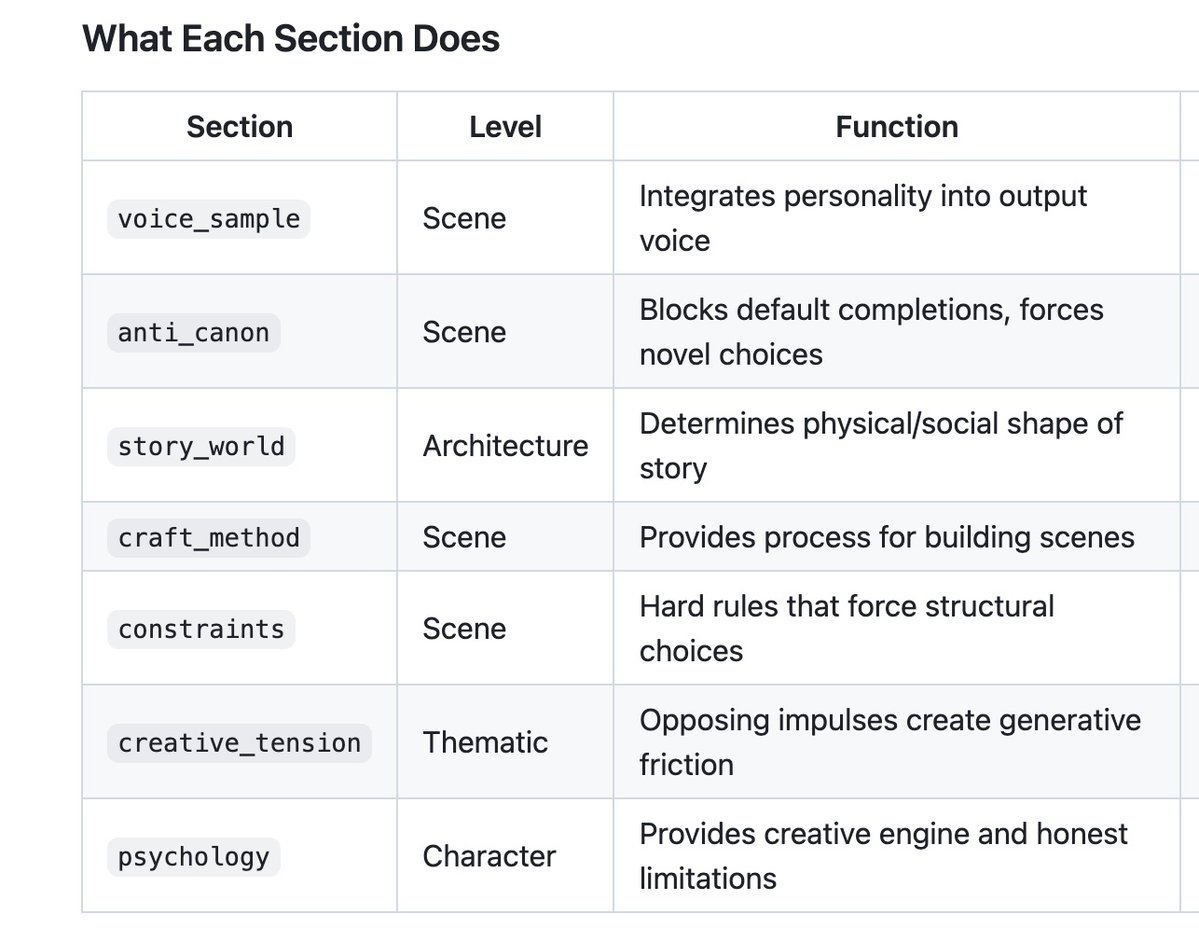Click the Architecture level cell
The height and width of the screenshot is (942, 1199).
[x=505, y=446]
